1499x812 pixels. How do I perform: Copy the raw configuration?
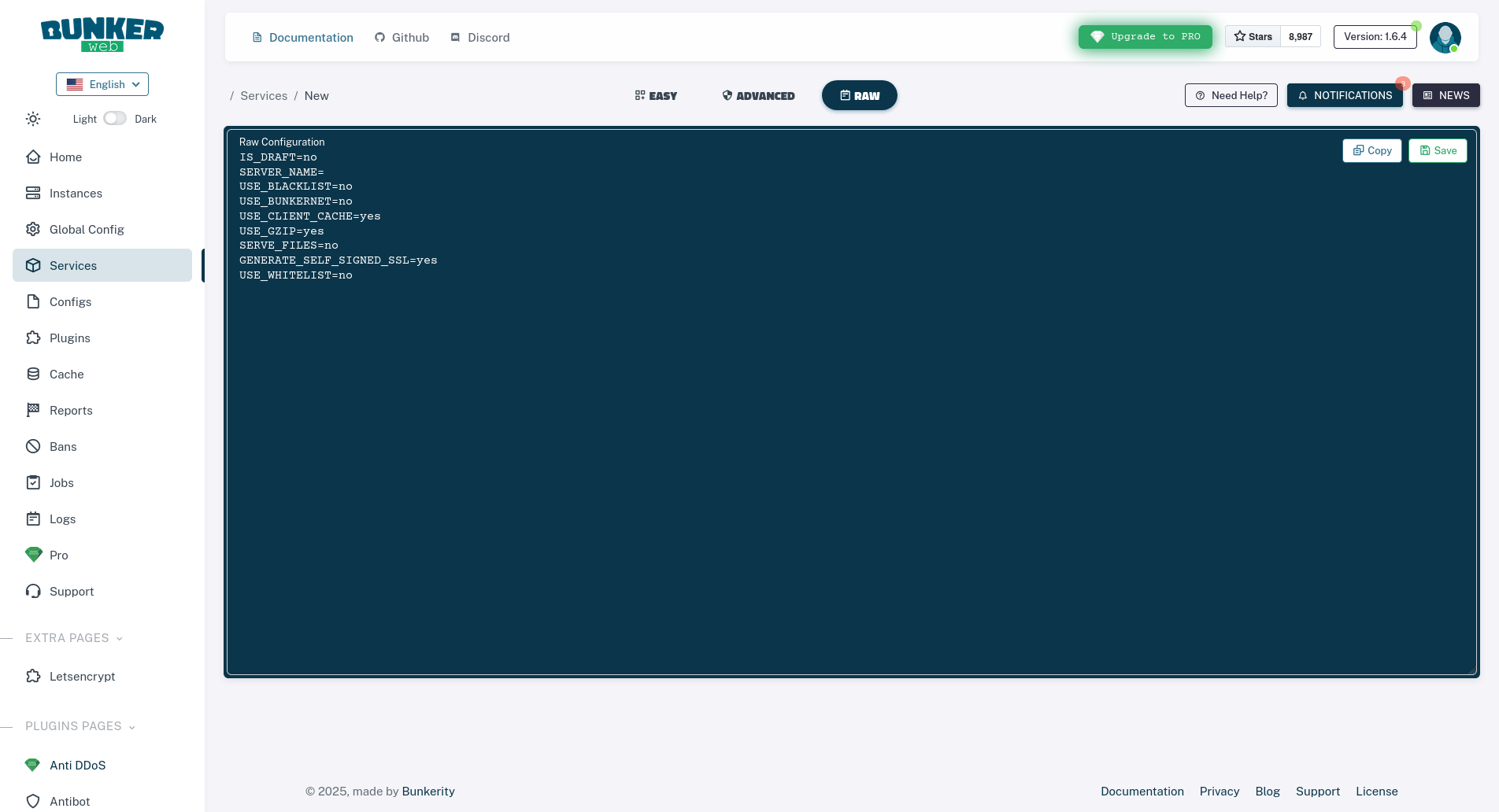[1371, 150]
